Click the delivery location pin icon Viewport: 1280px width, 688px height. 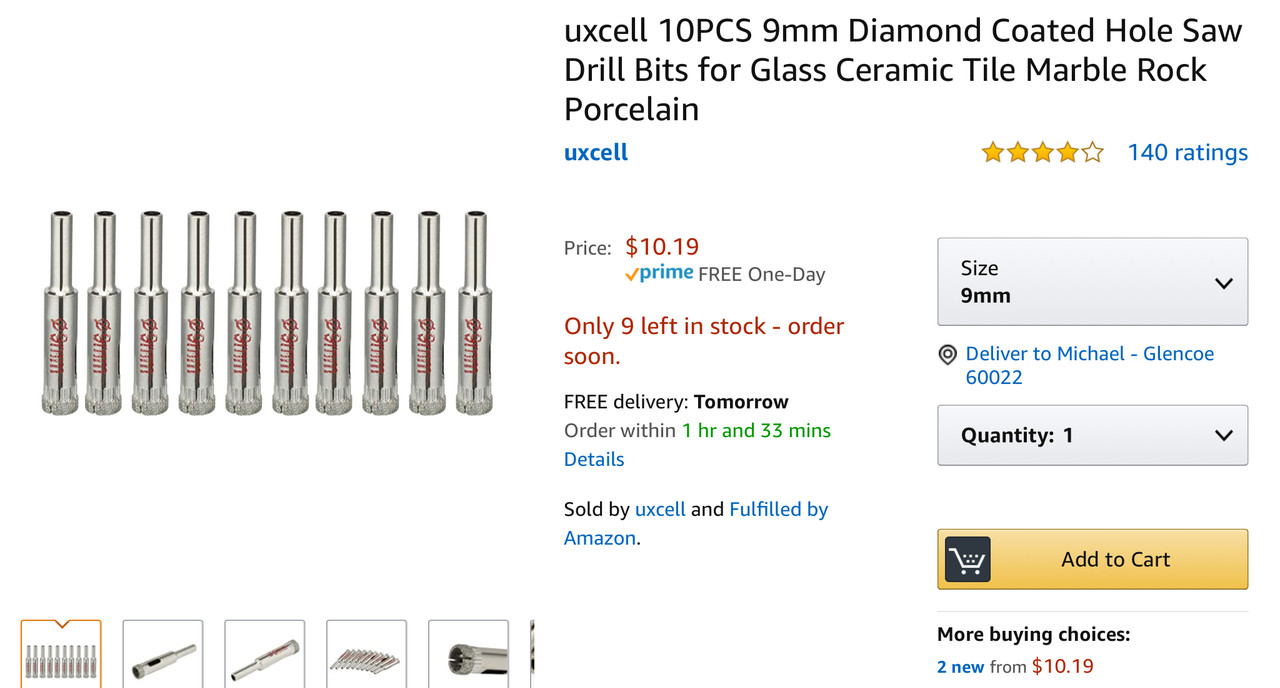pyautogui.click(x=947, y=355)
